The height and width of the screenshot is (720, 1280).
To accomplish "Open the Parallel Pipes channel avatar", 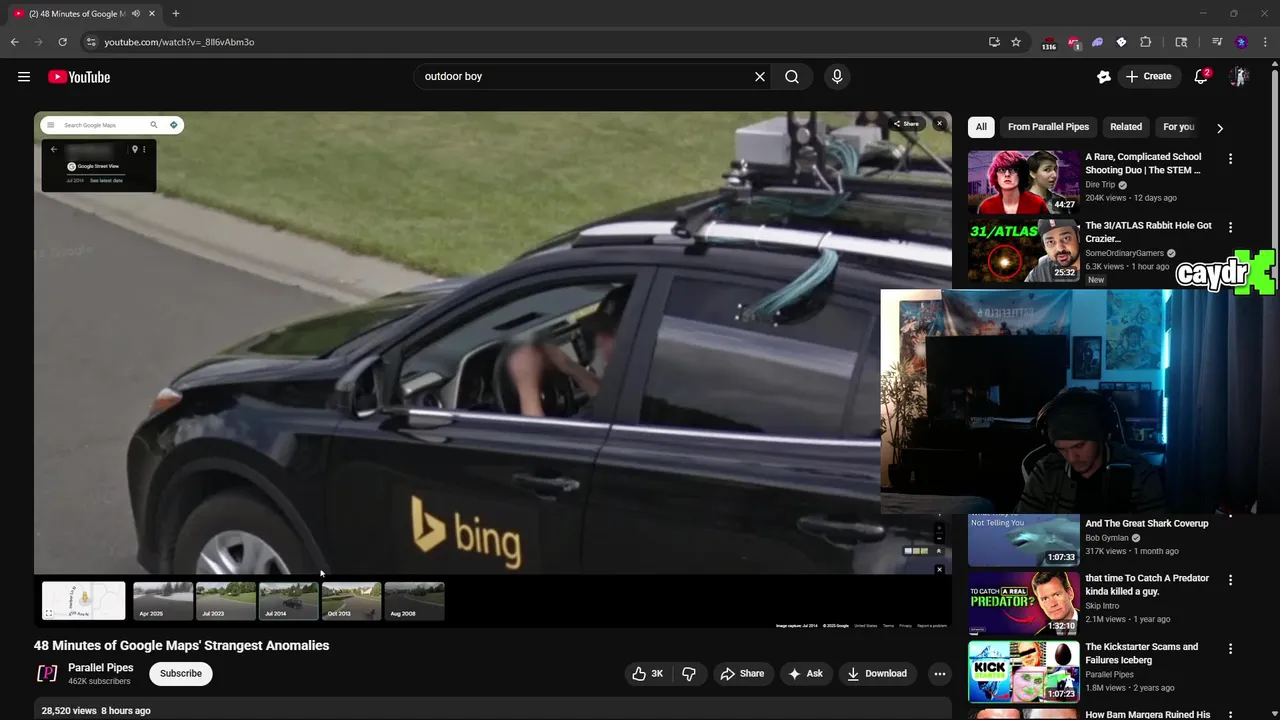I will [47, 674].
